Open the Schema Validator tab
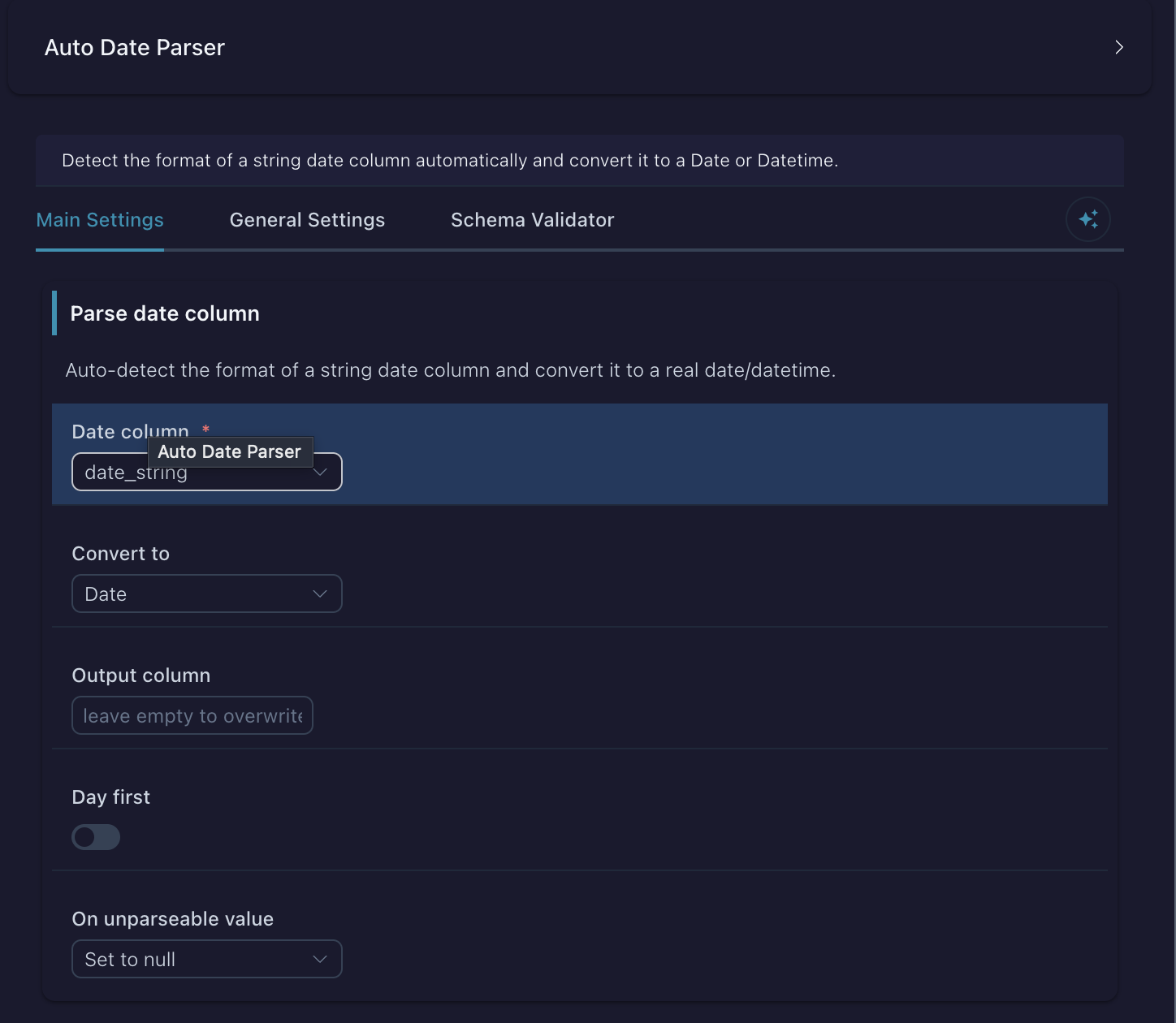This screenshot has width=1176, height=1023. (532, 220)
